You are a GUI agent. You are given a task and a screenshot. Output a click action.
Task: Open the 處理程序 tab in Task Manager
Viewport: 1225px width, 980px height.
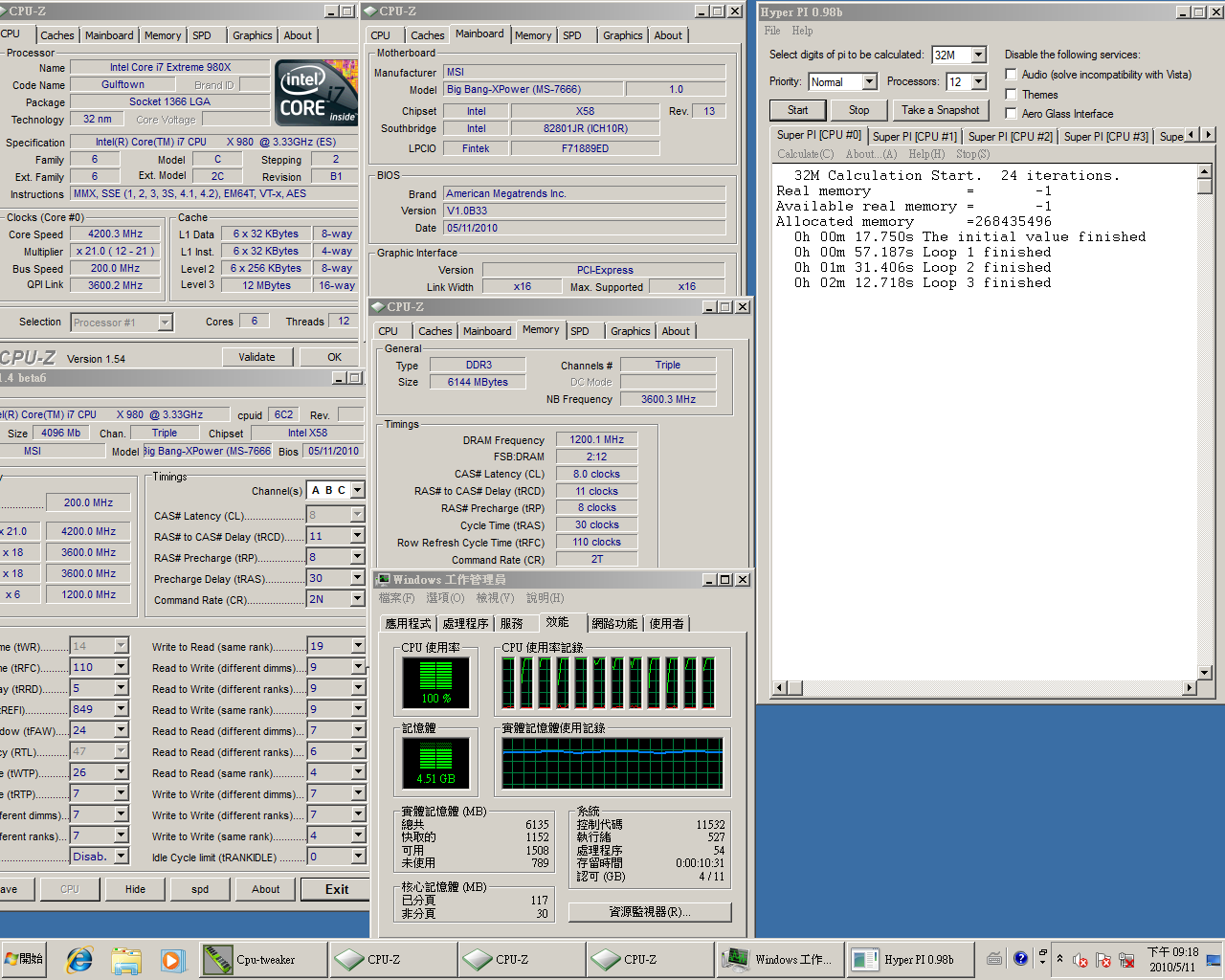[466, 624]
